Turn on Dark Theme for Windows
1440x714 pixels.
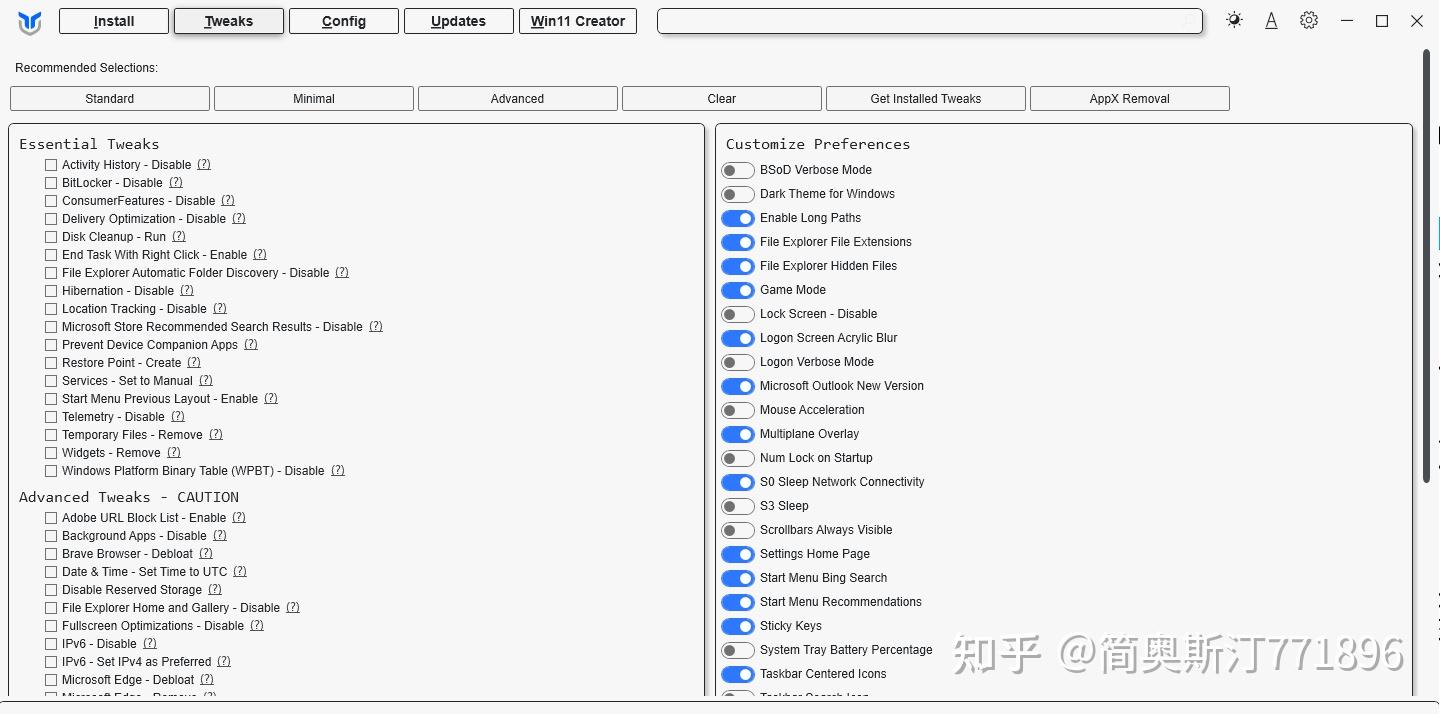(738, 194)
